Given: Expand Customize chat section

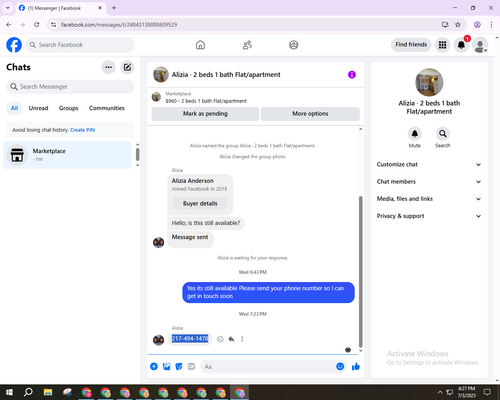Looking at the screenshot, I should click(429, 164).
